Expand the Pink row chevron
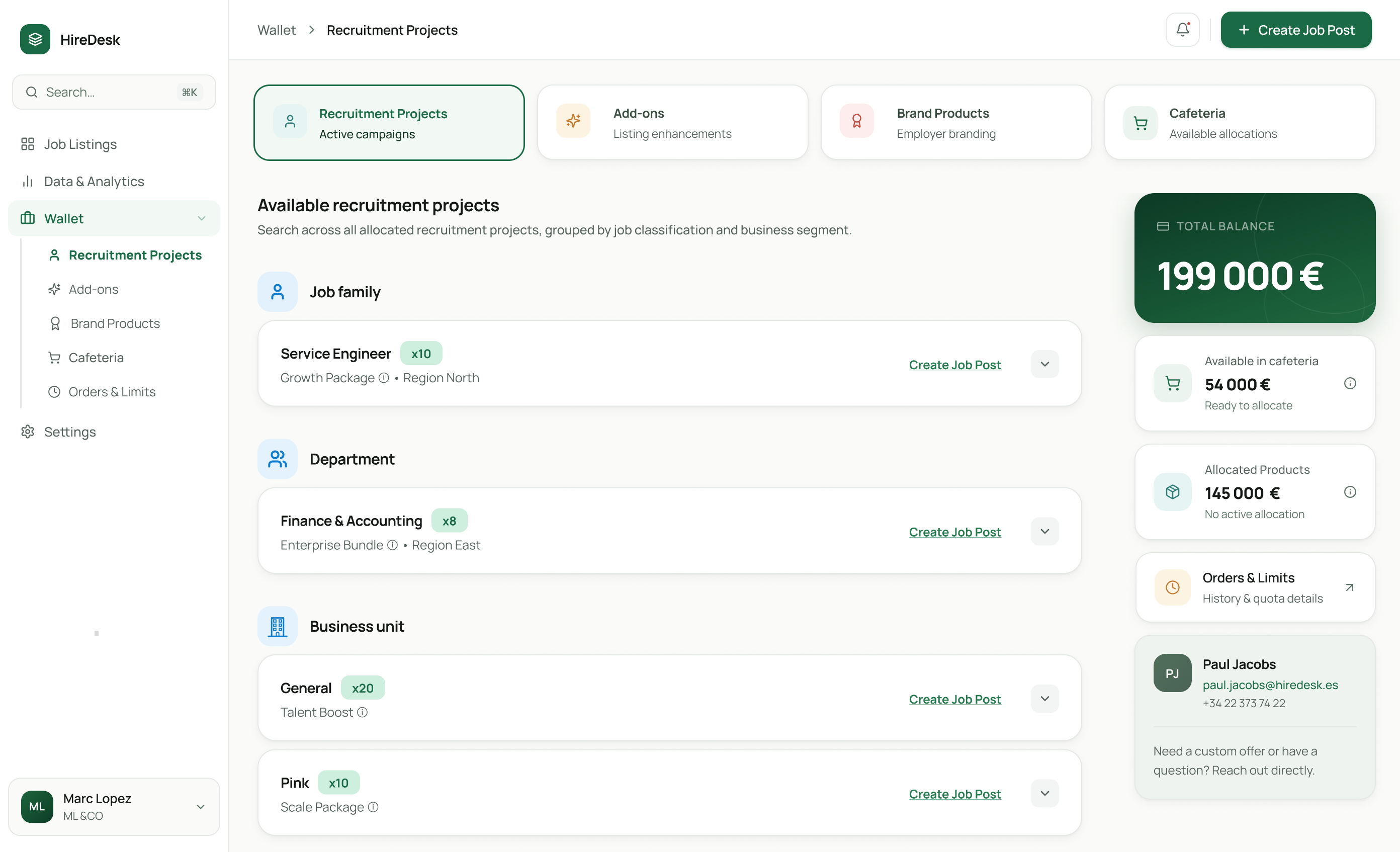Image resolution: width=1400 pixels, height=852 pixels. click(x=1044, y=793)
